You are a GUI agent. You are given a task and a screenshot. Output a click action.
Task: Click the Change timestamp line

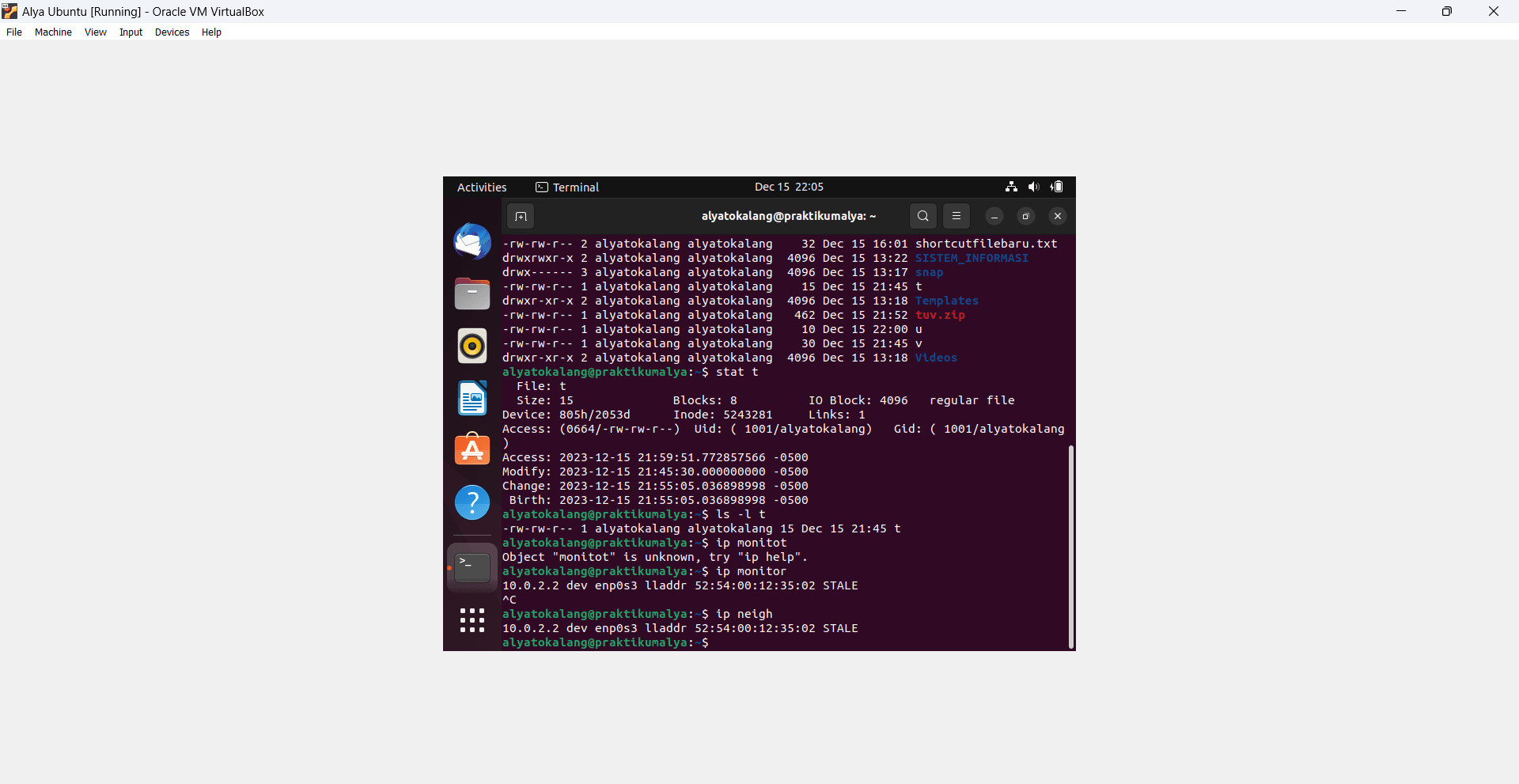(x=655, y=486)
